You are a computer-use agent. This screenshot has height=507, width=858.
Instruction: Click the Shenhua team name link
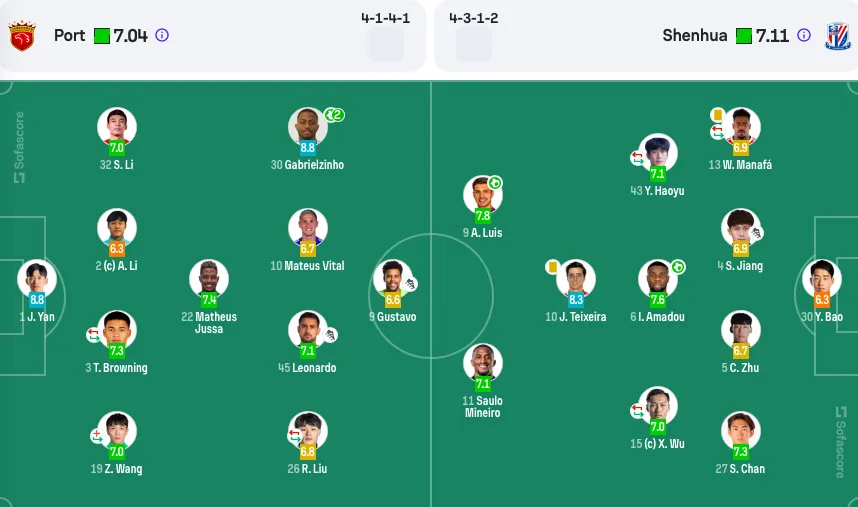(694, 36)
